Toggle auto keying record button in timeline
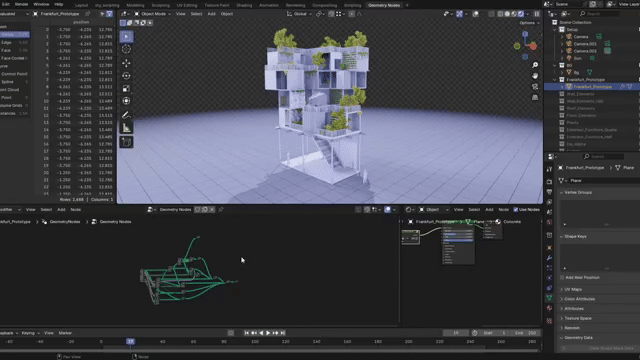Viewport: 640px width, 360px height. coord(231,333)
